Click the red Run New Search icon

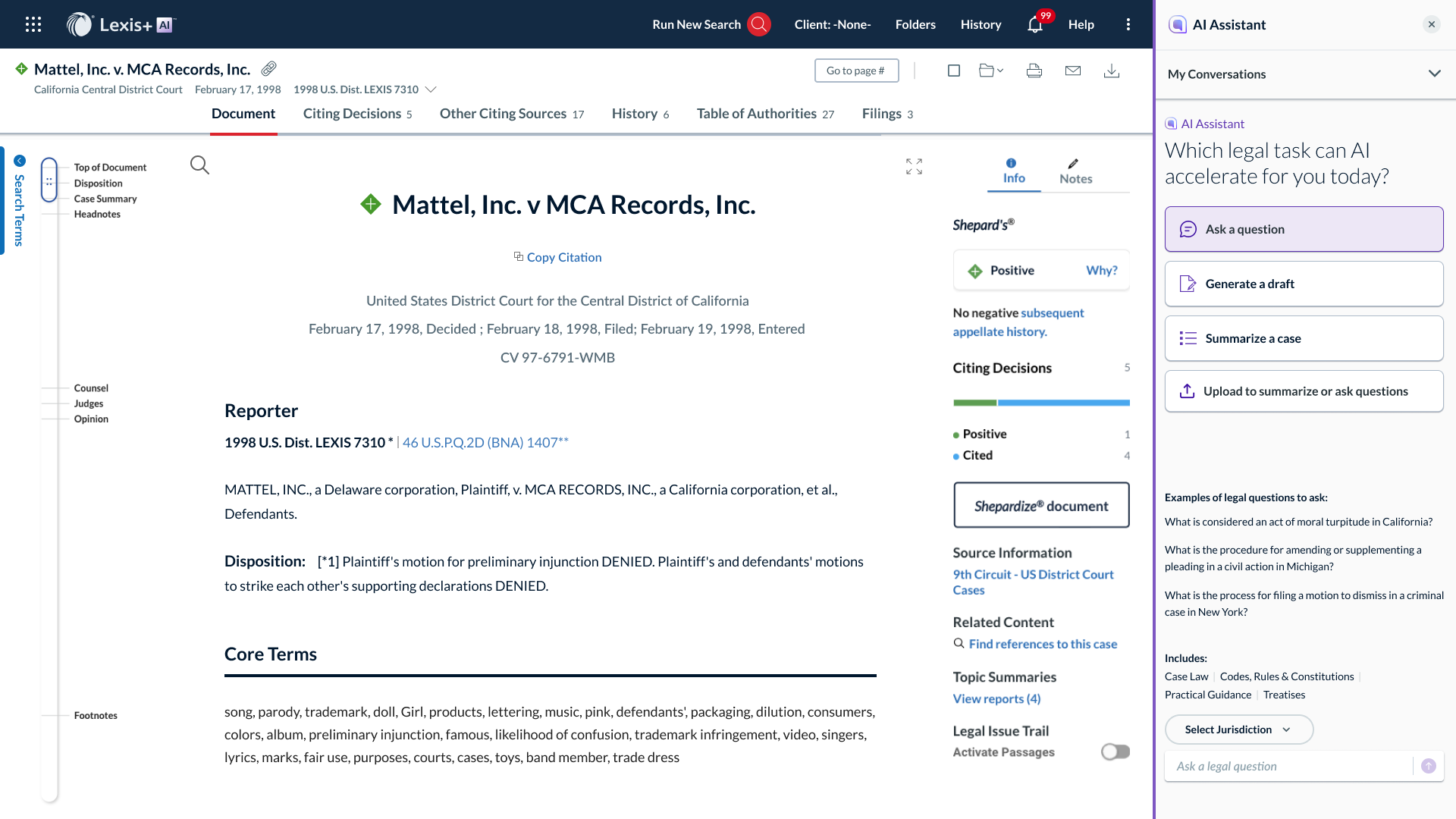pyautogui.click(x=758, y=24)
